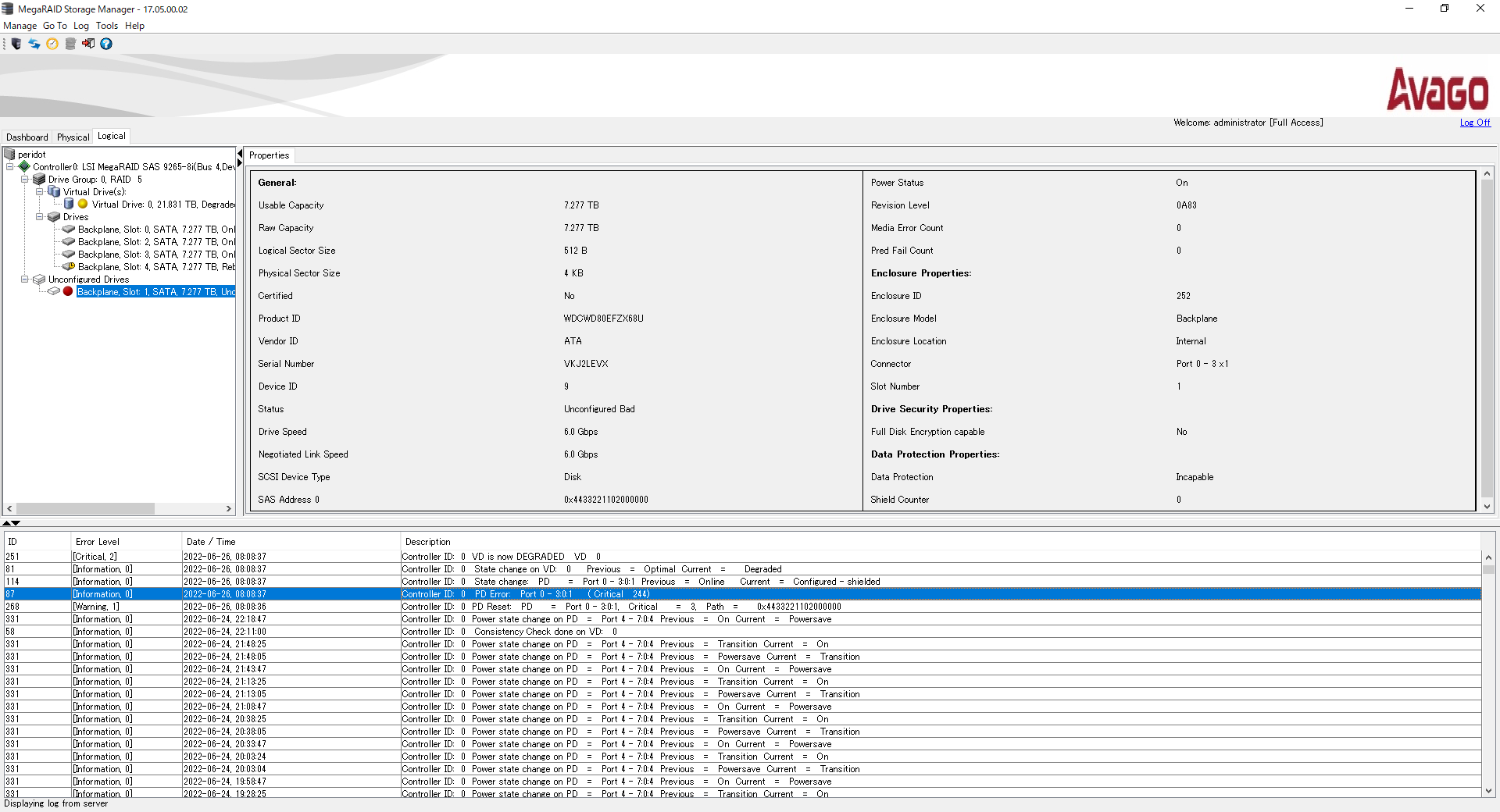Screen dimensions: 1500x812
Task: Select log row 251 VD is now DEGRADED
Action: pyautogui.click(x=742, y=557)
